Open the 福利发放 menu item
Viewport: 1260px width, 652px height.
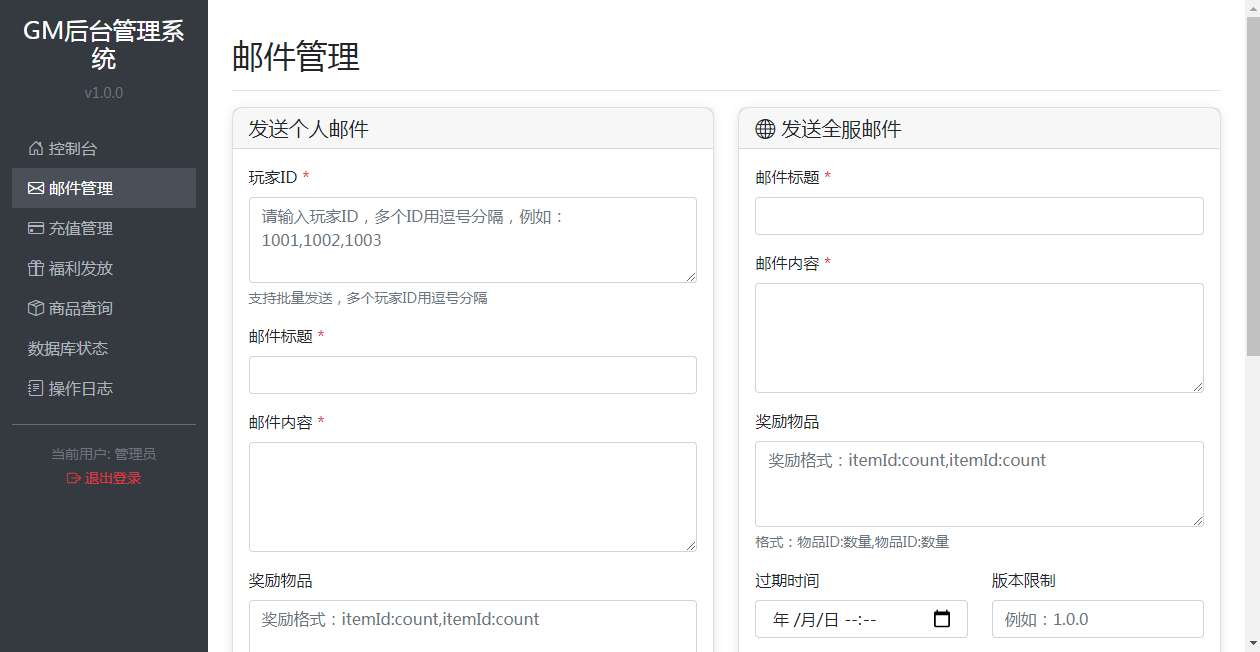[80, 269]
